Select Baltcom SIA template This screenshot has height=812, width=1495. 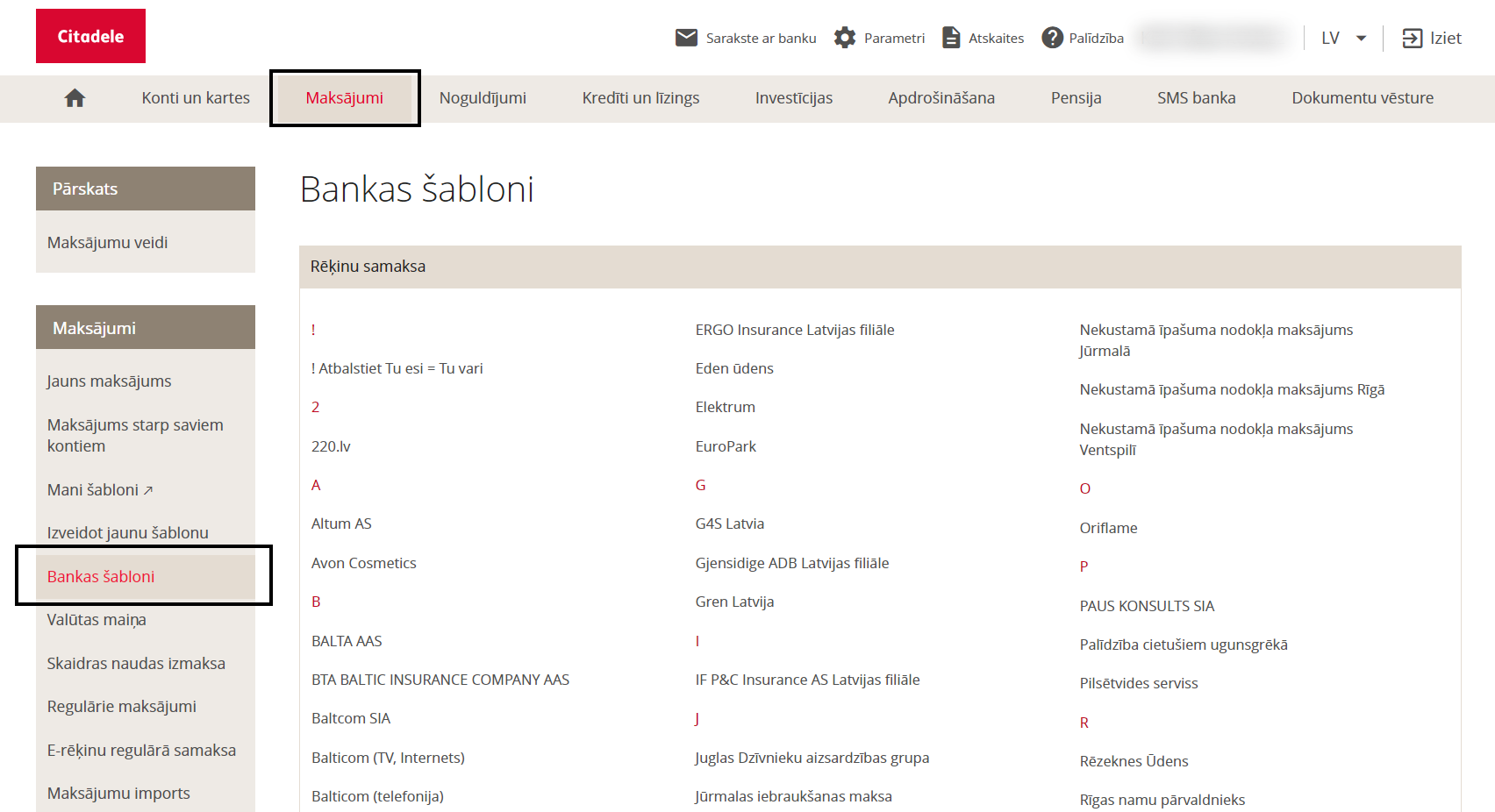click(351, 719)
